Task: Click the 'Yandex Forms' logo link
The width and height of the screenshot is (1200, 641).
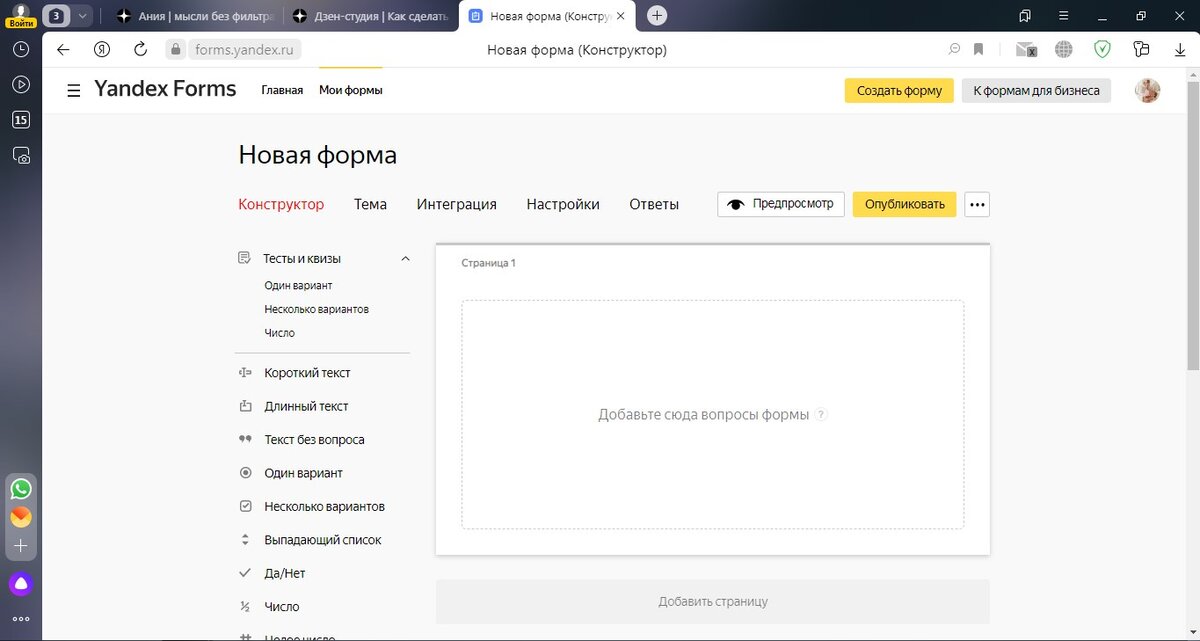Action: click(165, 89)
